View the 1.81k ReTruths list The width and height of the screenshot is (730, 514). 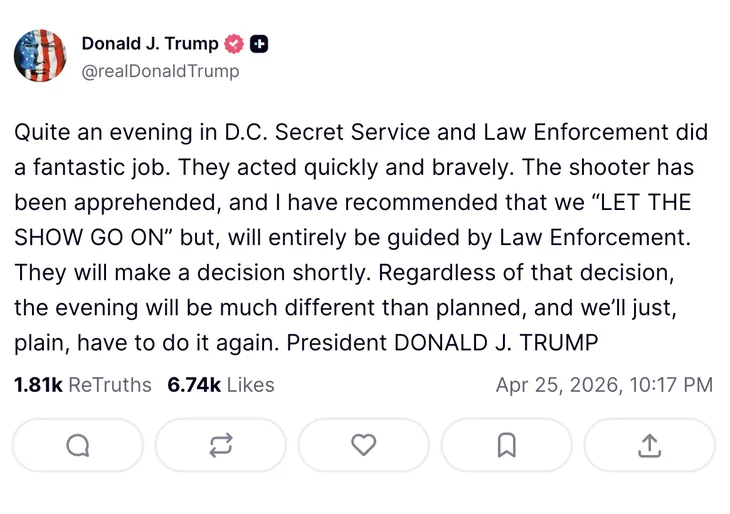pyautogui.click(x=83, y=385)
